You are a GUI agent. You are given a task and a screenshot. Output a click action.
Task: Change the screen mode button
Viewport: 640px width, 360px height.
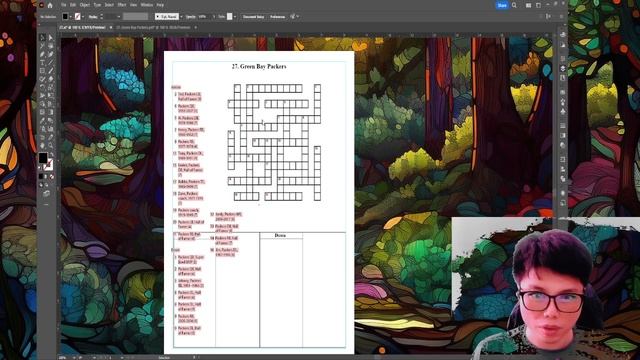tap(46, 193)
